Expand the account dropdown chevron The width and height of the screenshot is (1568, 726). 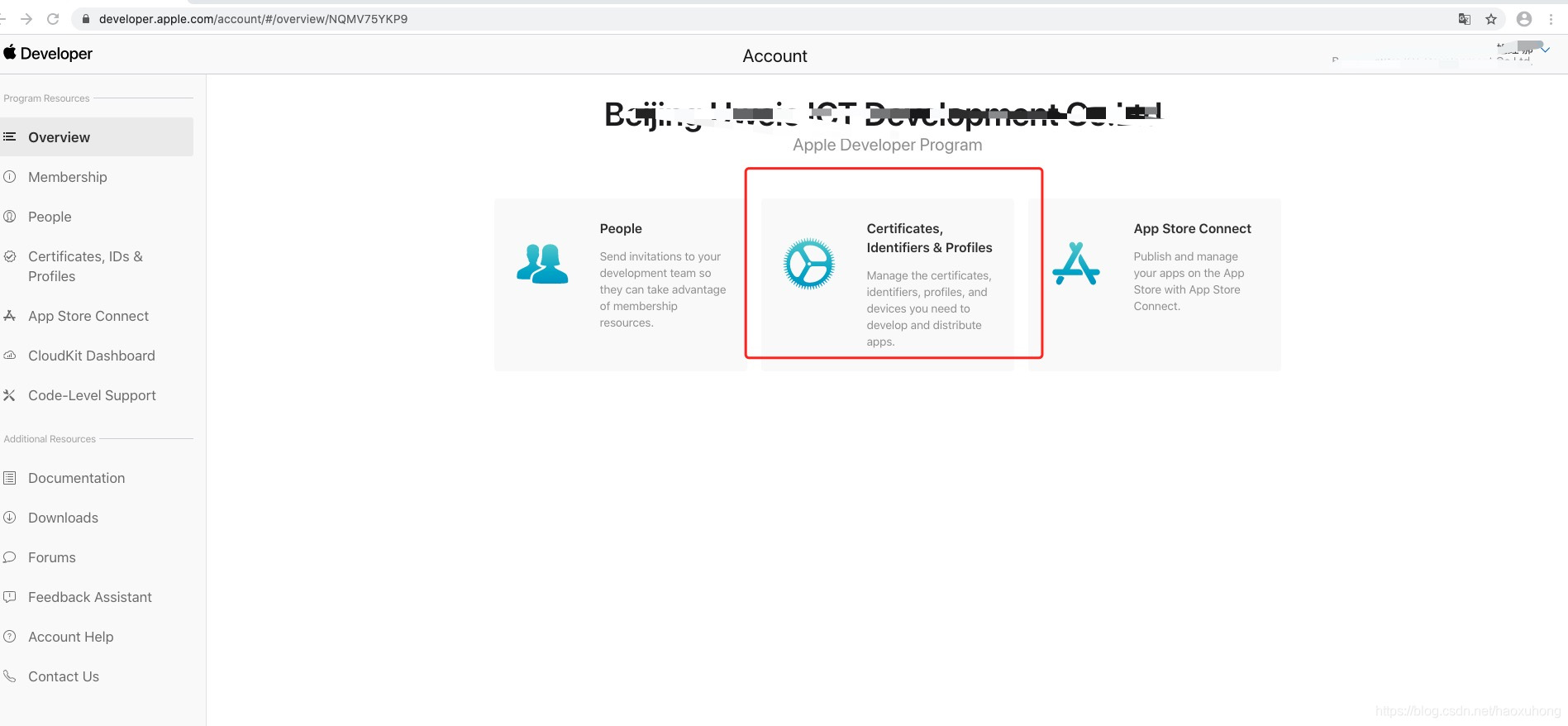tap(1545, 50)
